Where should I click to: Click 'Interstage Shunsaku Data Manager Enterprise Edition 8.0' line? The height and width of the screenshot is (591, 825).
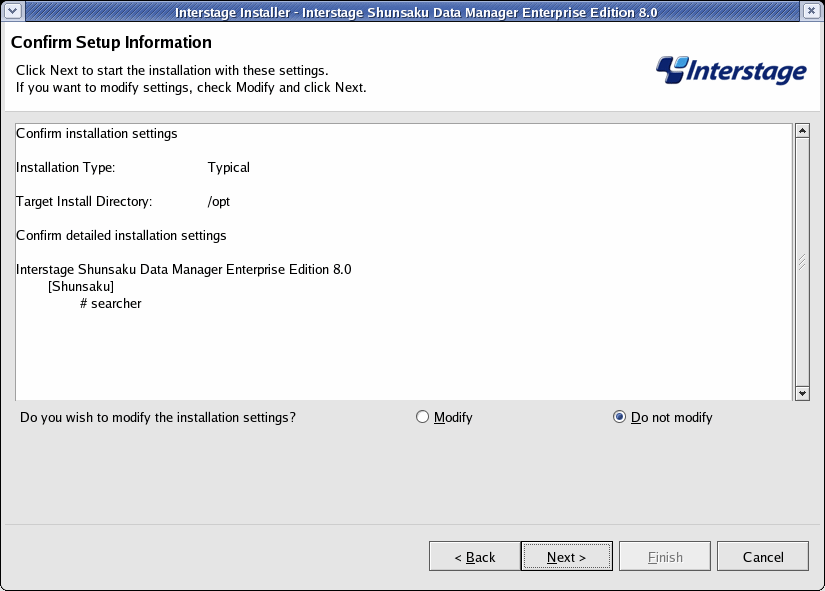click(x=184, y=269)
